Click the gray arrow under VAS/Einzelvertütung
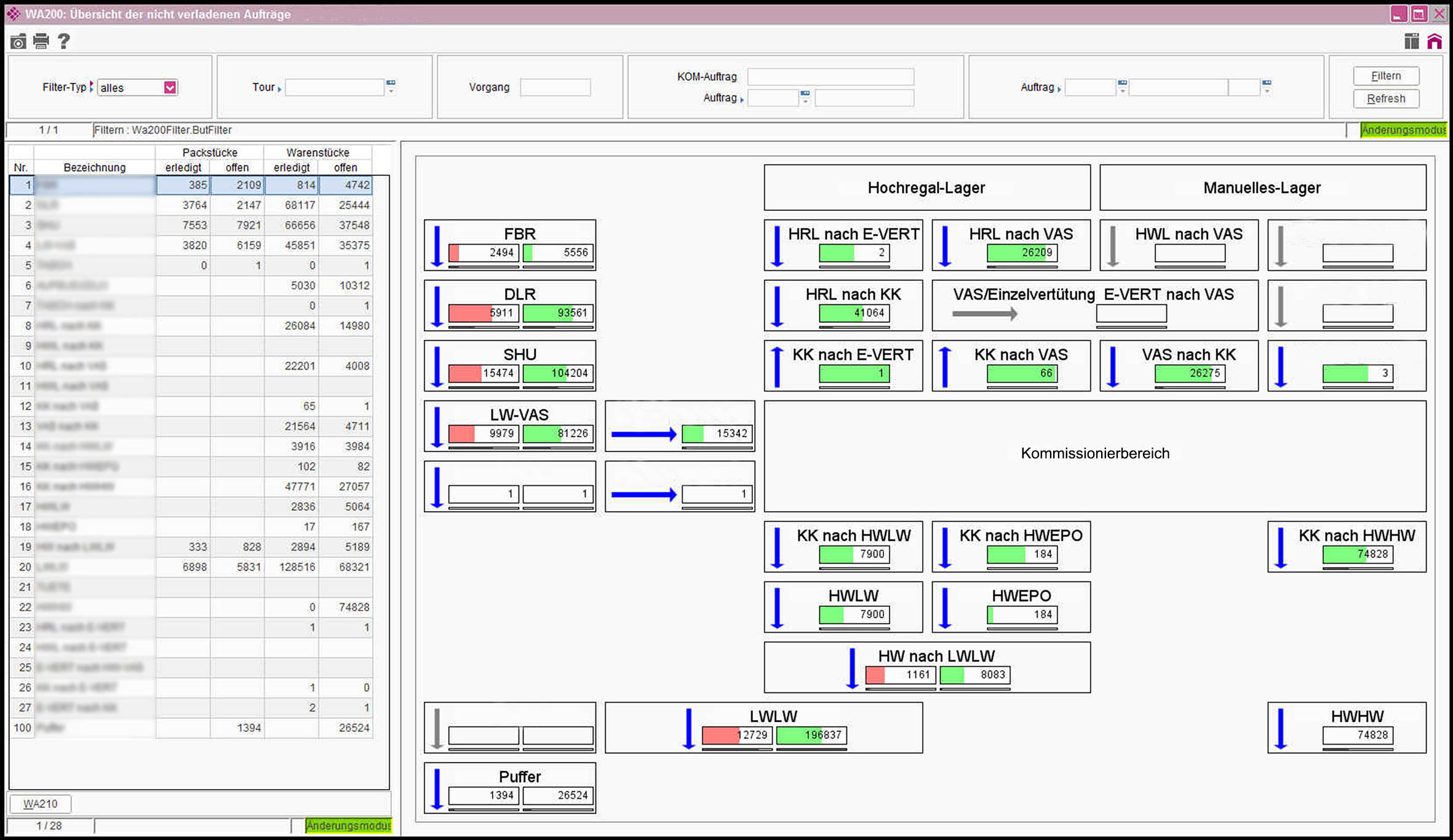Viewport: 1453px width, 840px height. pos(984,314)
